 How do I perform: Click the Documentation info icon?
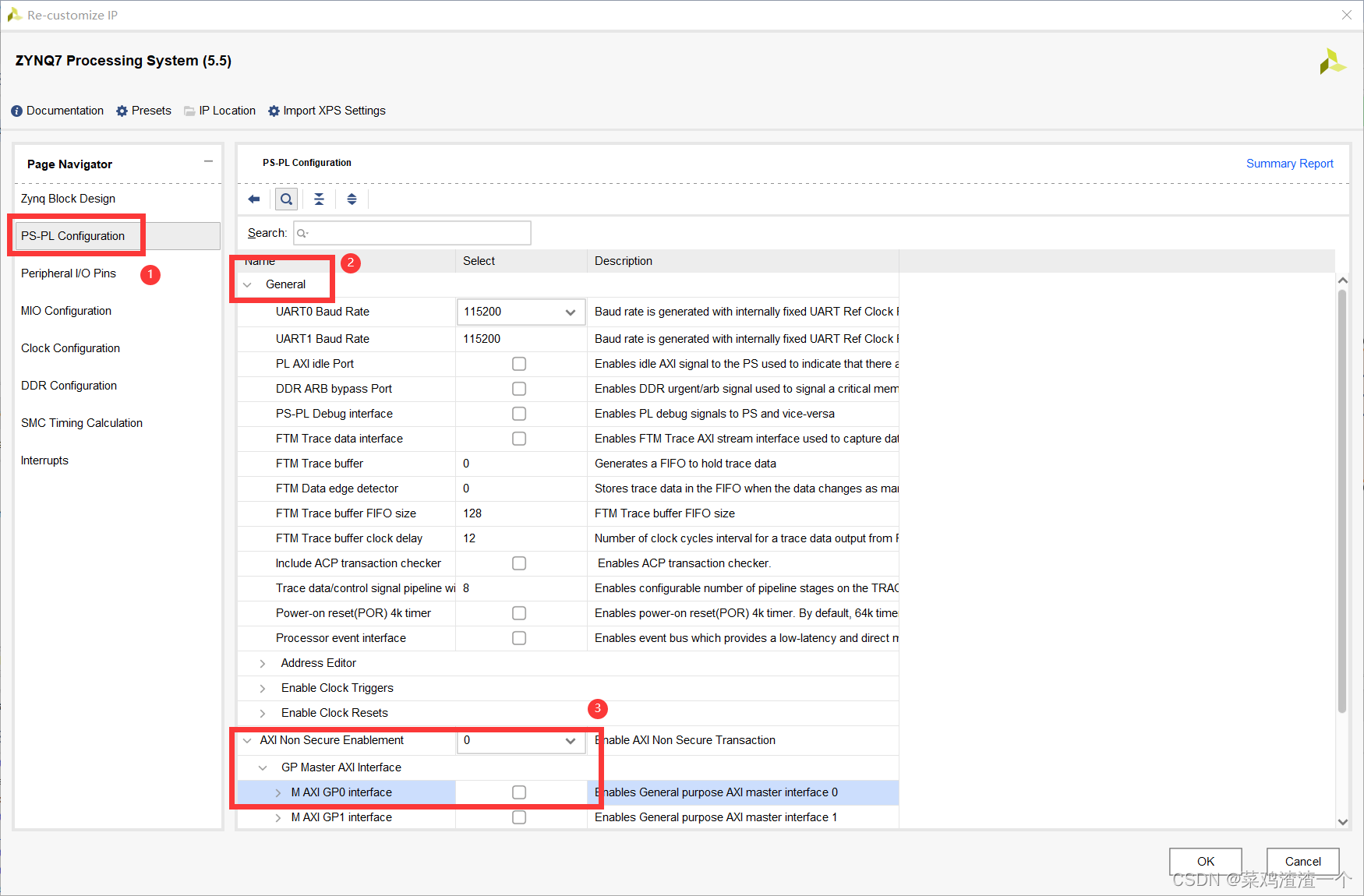click(16, 111)
